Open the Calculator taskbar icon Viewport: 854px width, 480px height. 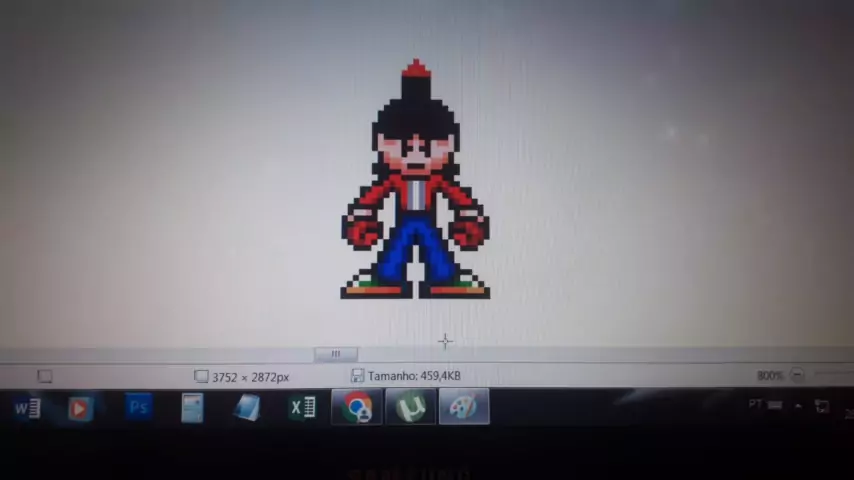[192, 408]
